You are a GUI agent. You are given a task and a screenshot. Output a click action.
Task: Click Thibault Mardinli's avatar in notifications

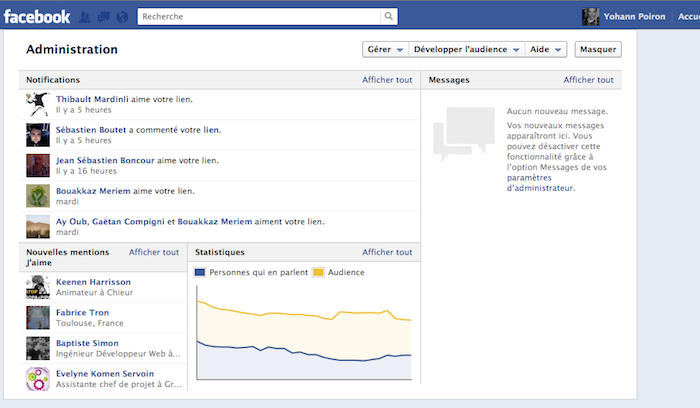[38, 105]
